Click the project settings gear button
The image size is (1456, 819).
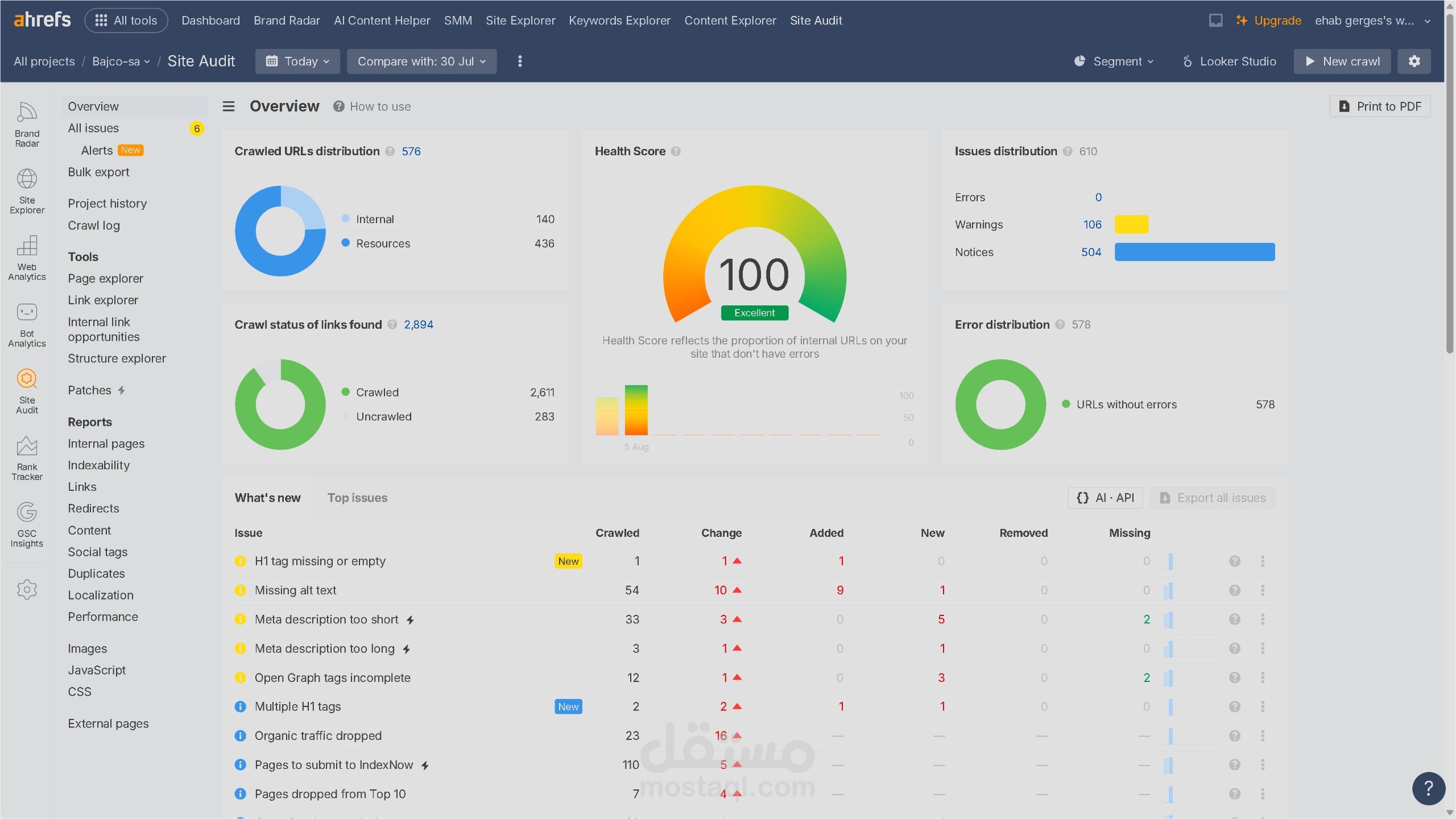[1414, 61]
